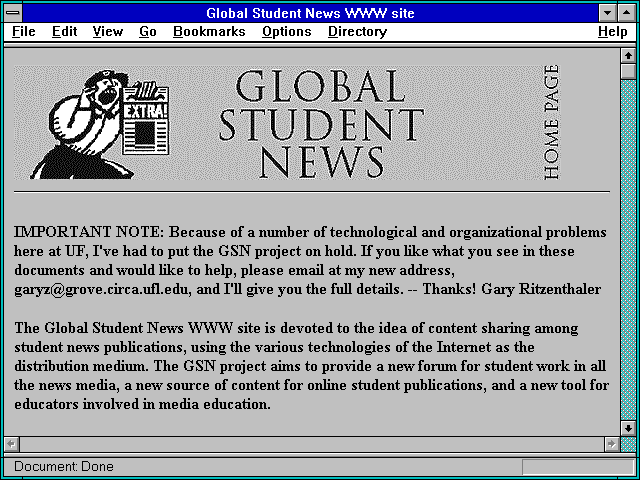Open the File menu

coord(24,32)
